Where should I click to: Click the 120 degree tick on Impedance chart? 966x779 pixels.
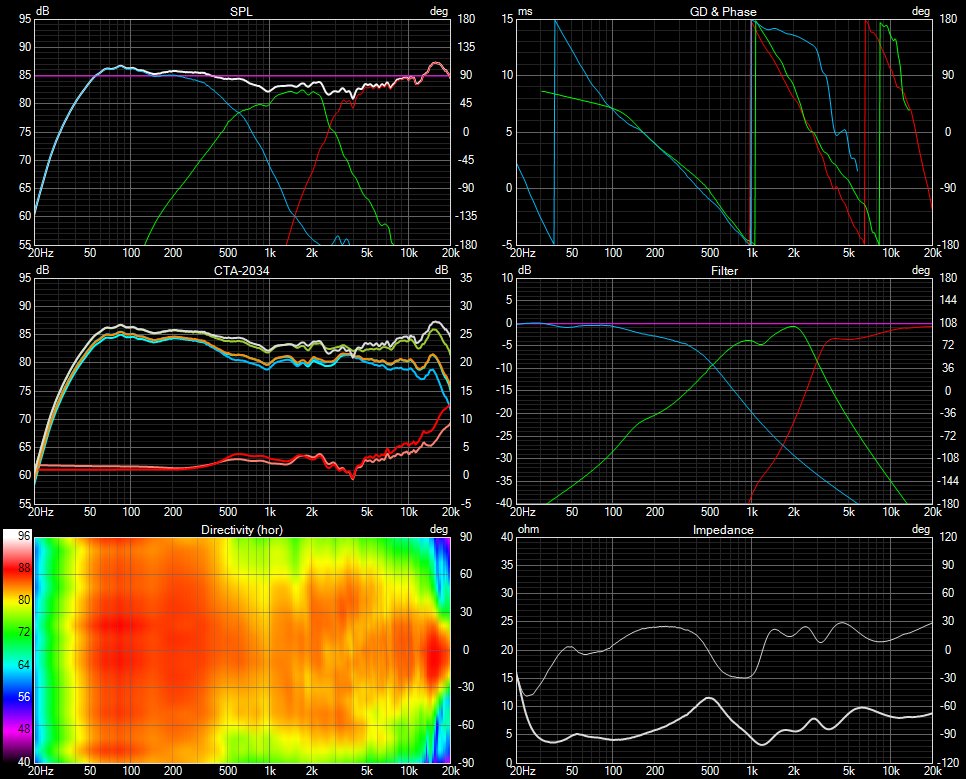[x=948, y=537]
